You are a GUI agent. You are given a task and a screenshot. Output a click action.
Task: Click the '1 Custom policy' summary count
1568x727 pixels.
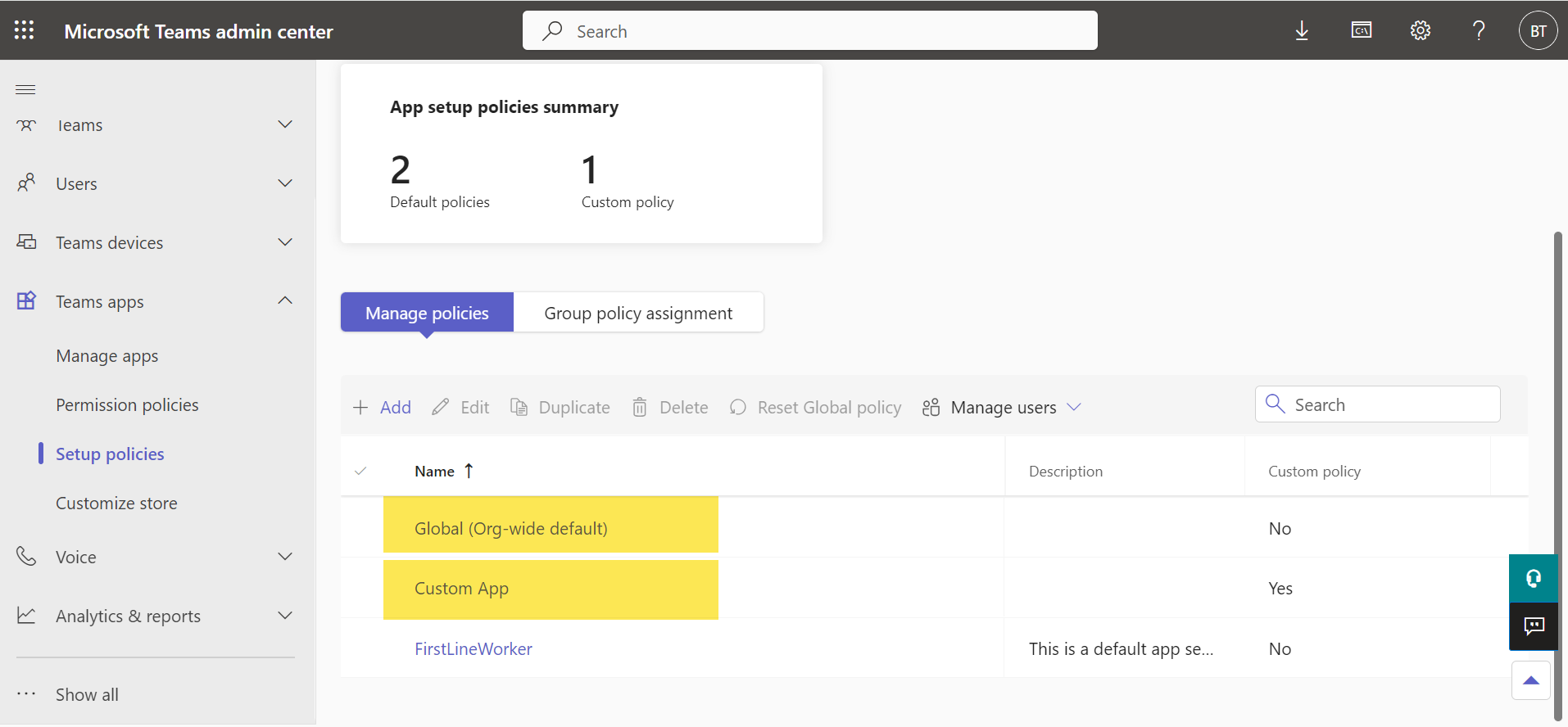(628, 181)
